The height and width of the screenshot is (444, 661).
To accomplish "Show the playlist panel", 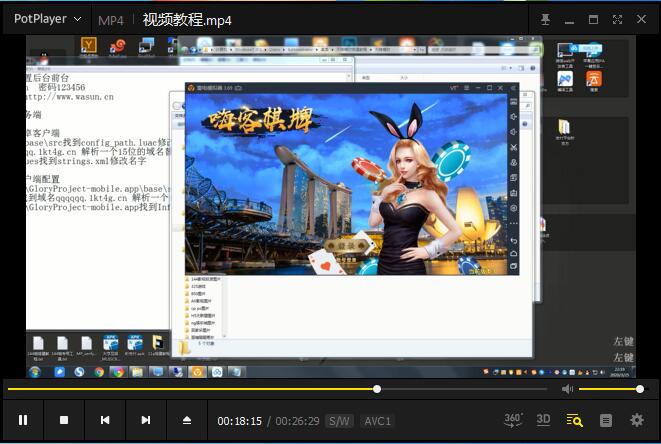I will tap(606, 420).
